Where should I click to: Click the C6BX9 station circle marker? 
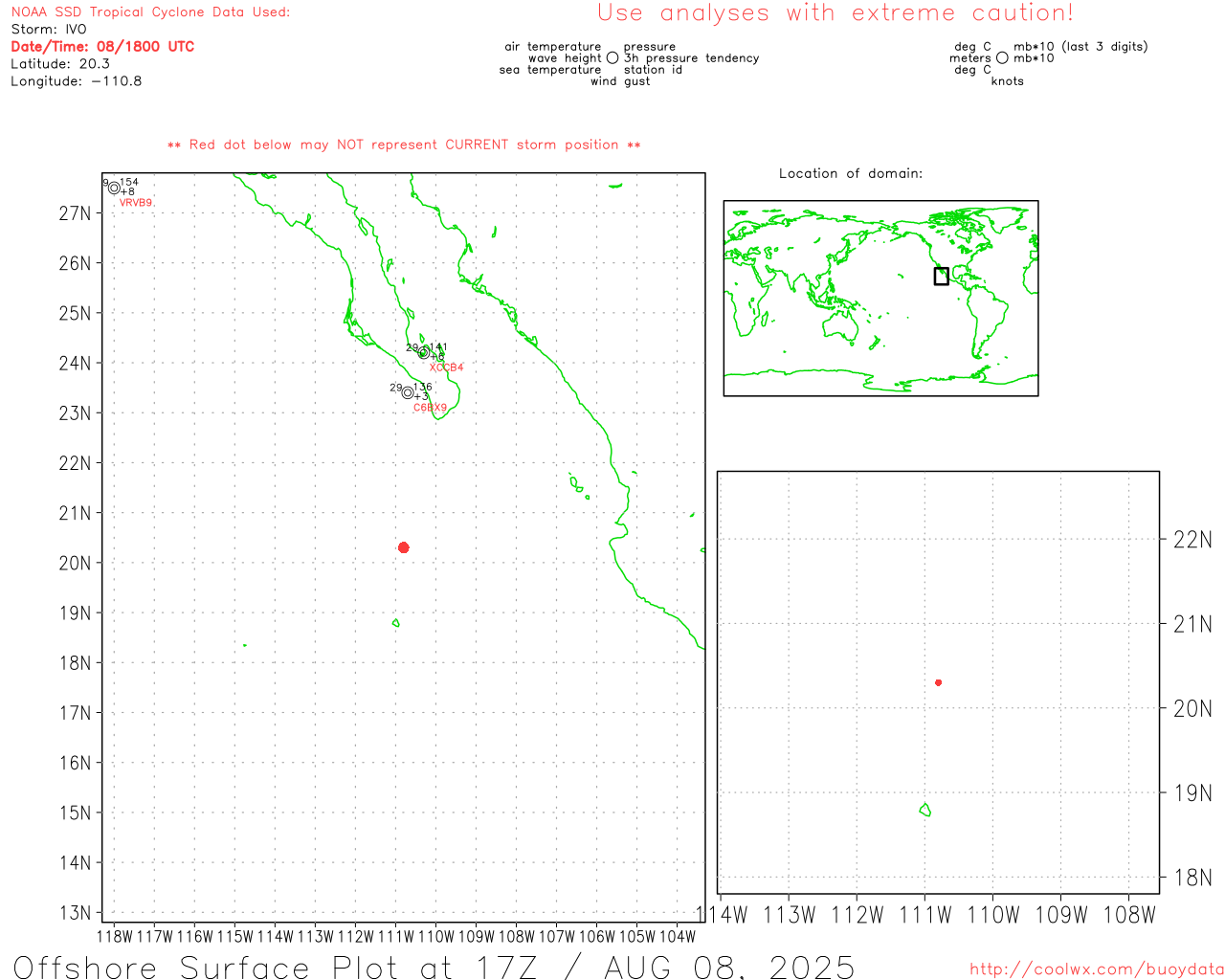click(408, 392)
